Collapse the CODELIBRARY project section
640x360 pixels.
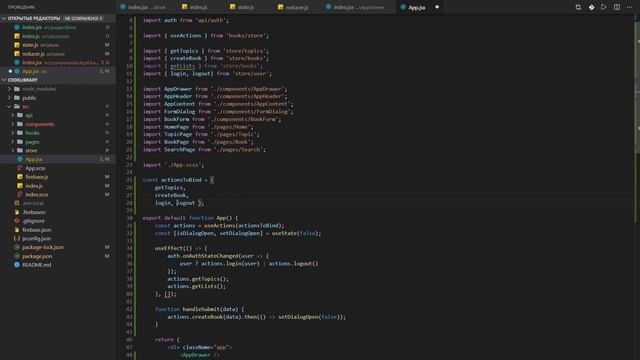(x=4, y=80)
